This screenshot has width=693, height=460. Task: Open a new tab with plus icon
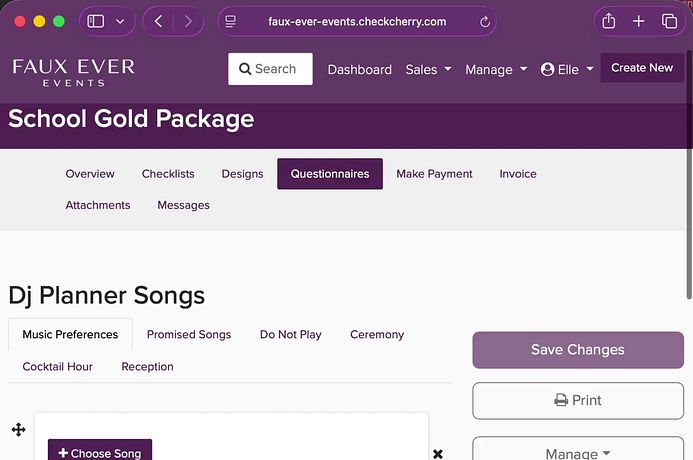coord(639,21)
